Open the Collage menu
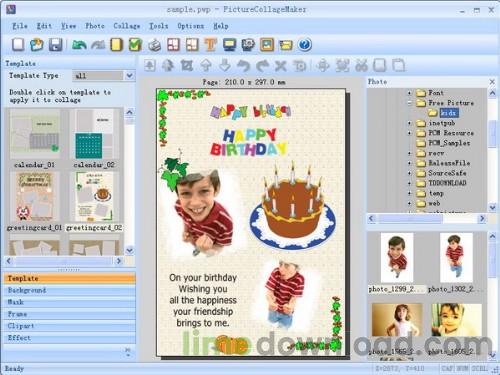Viewport: 500px width, 375px height. click(127, 26)
